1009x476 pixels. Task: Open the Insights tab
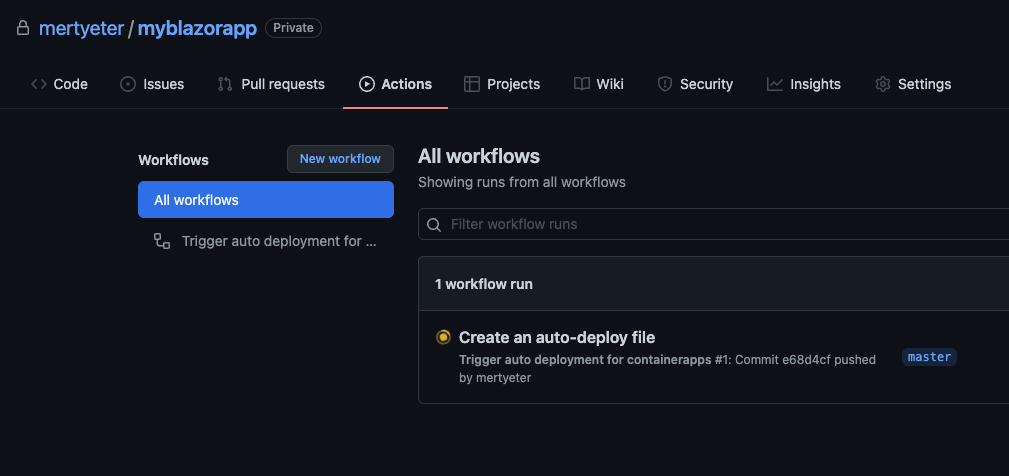[804, 84]
